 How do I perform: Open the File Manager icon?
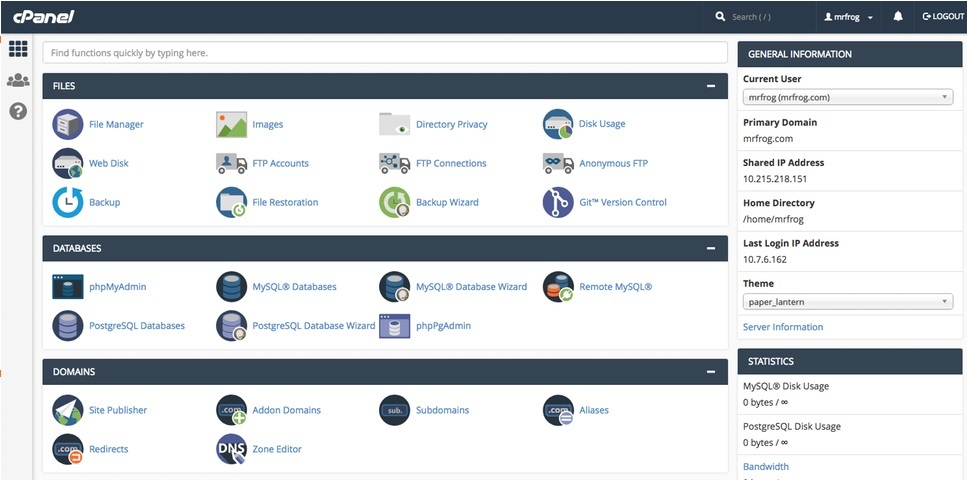click(68, 124)
